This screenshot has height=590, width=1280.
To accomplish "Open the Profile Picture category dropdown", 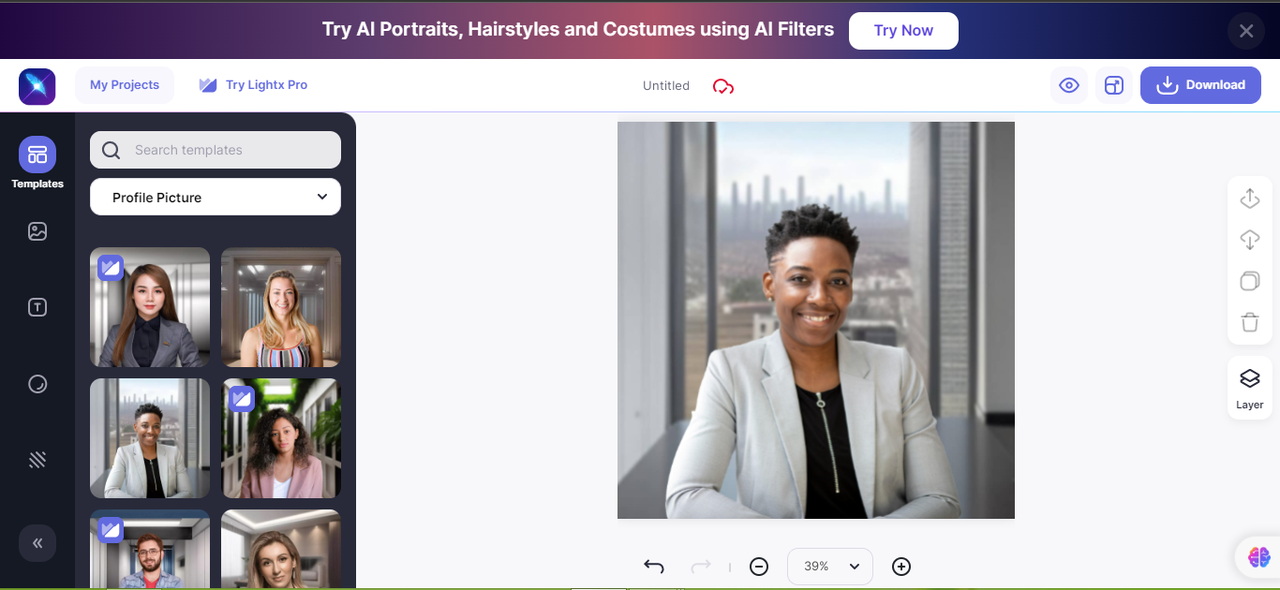I will (x=215, y=197).
